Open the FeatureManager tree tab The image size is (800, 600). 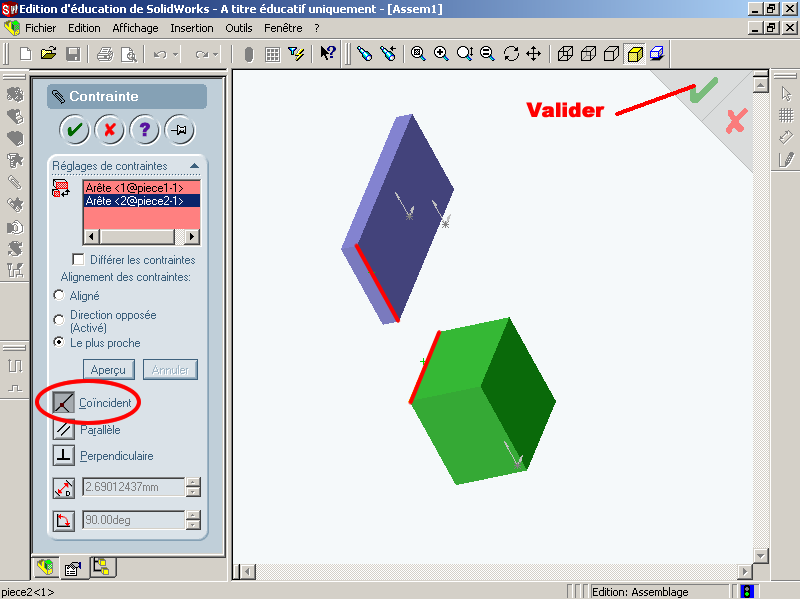click(x=45, y=567)
